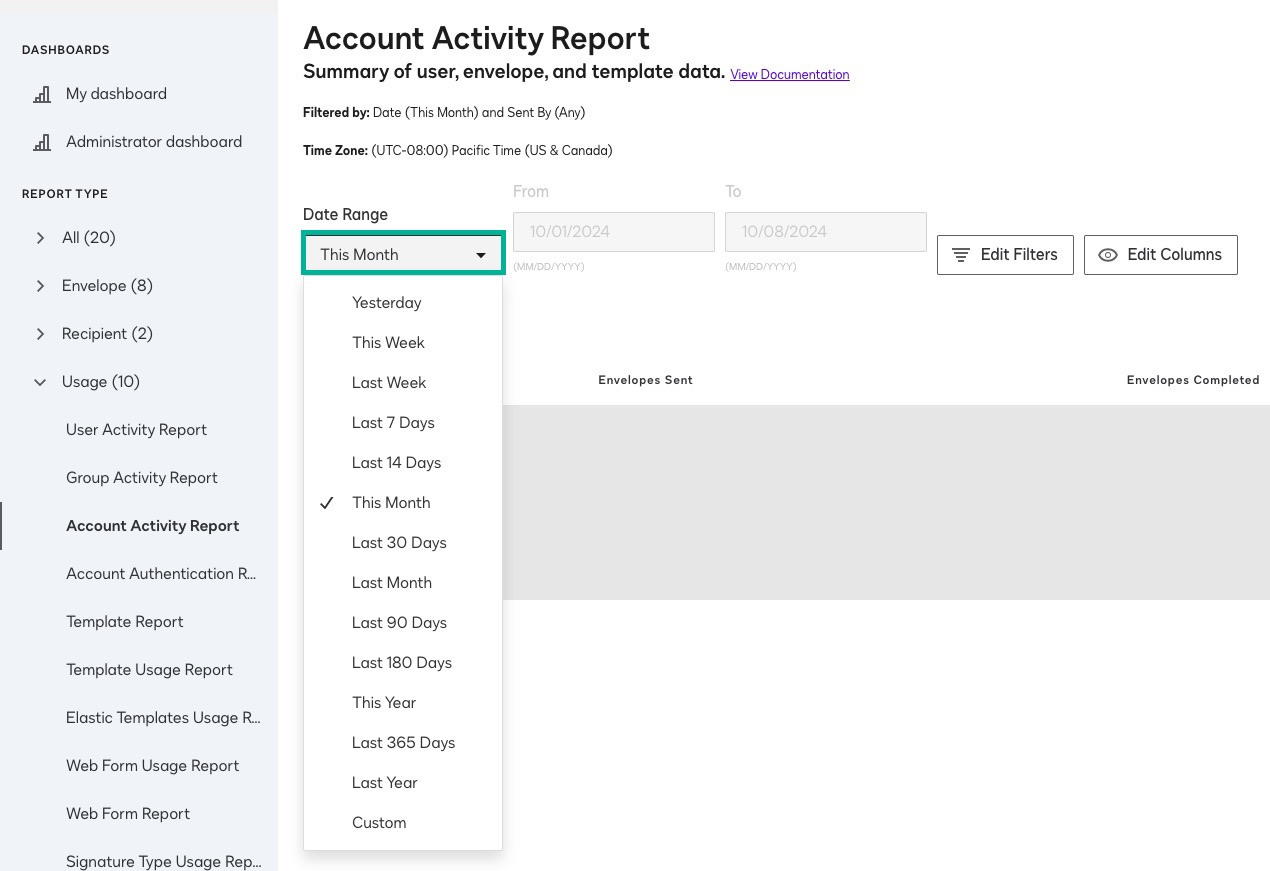Image resolution: width=1270 pixels, height=871 pixels.
Task: Click the Administrator dashboard chart icon
Action: (42, 142)
